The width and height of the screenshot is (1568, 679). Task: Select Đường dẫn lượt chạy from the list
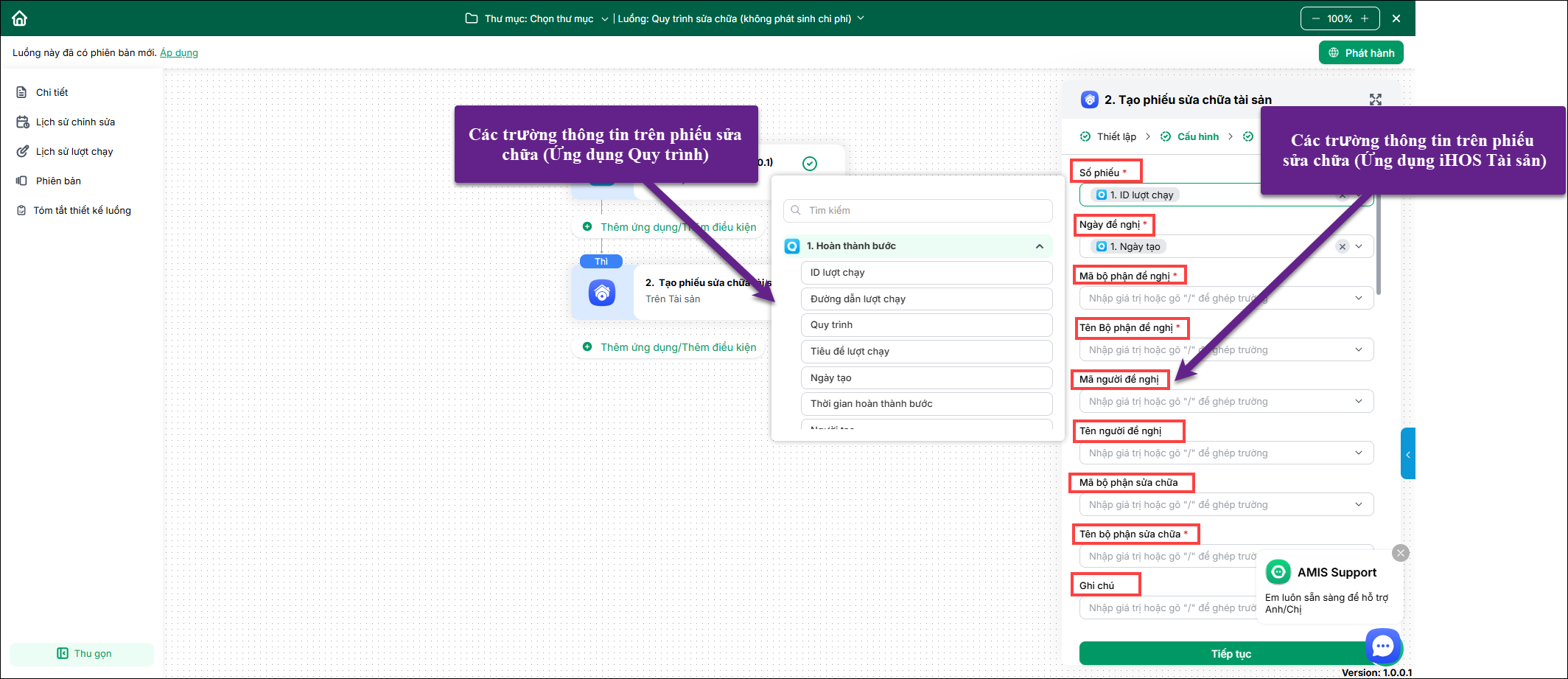[926, 299]
